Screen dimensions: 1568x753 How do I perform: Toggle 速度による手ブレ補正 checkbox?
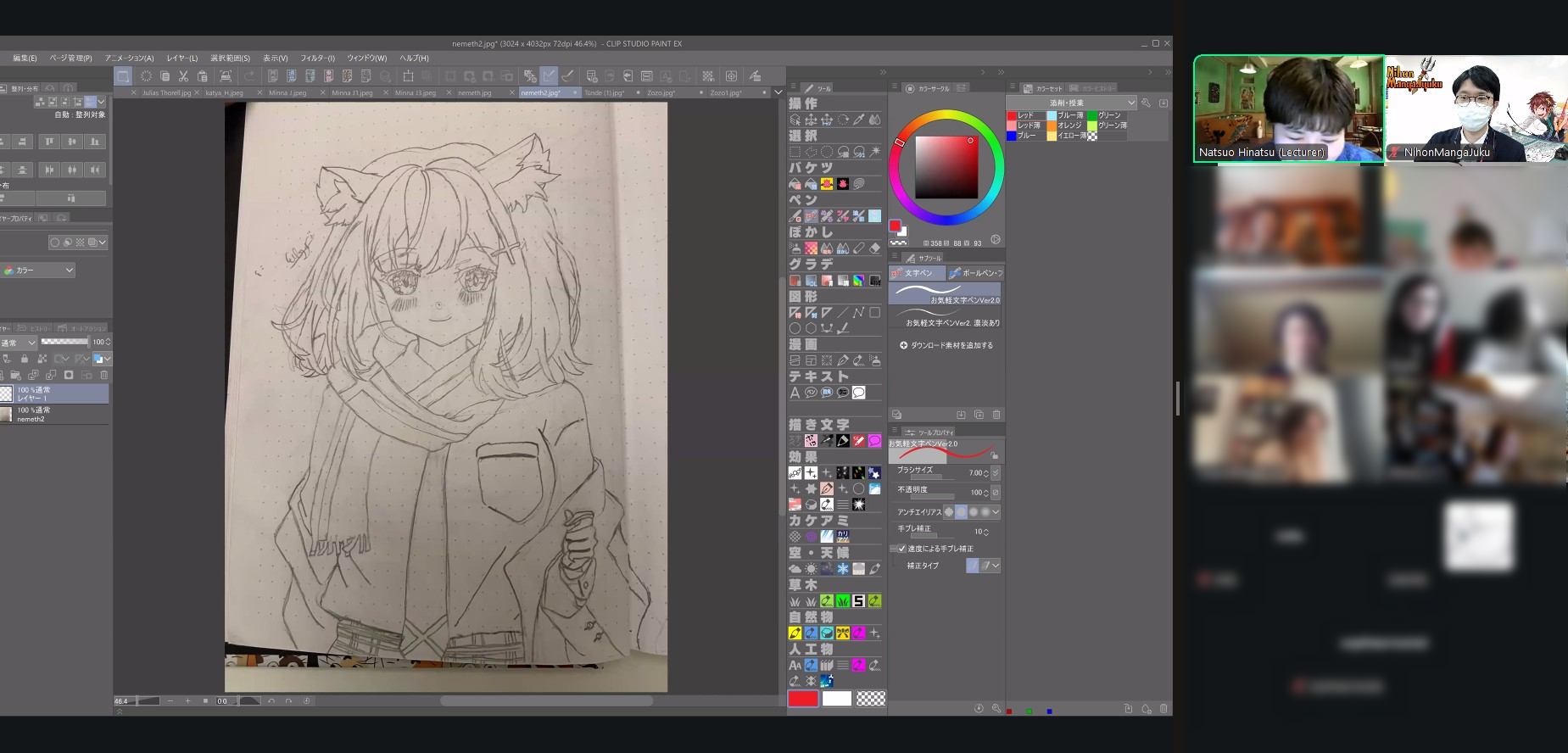901,549
